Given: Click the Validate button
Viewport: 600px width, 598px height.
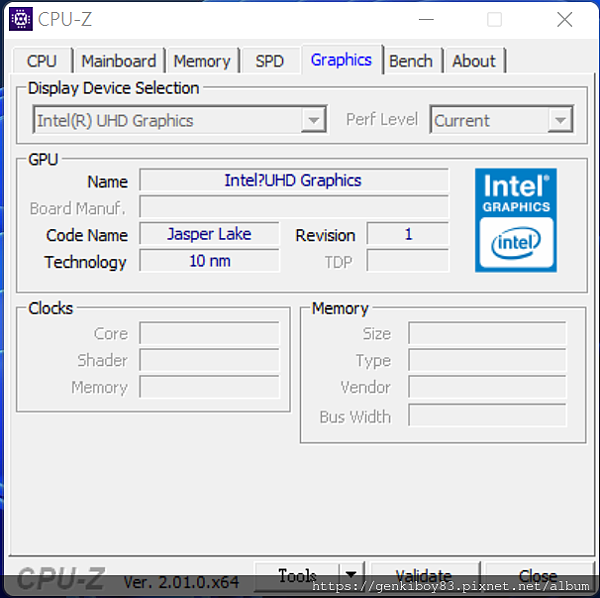Looking at the screenshot, I should coord(424,575).
